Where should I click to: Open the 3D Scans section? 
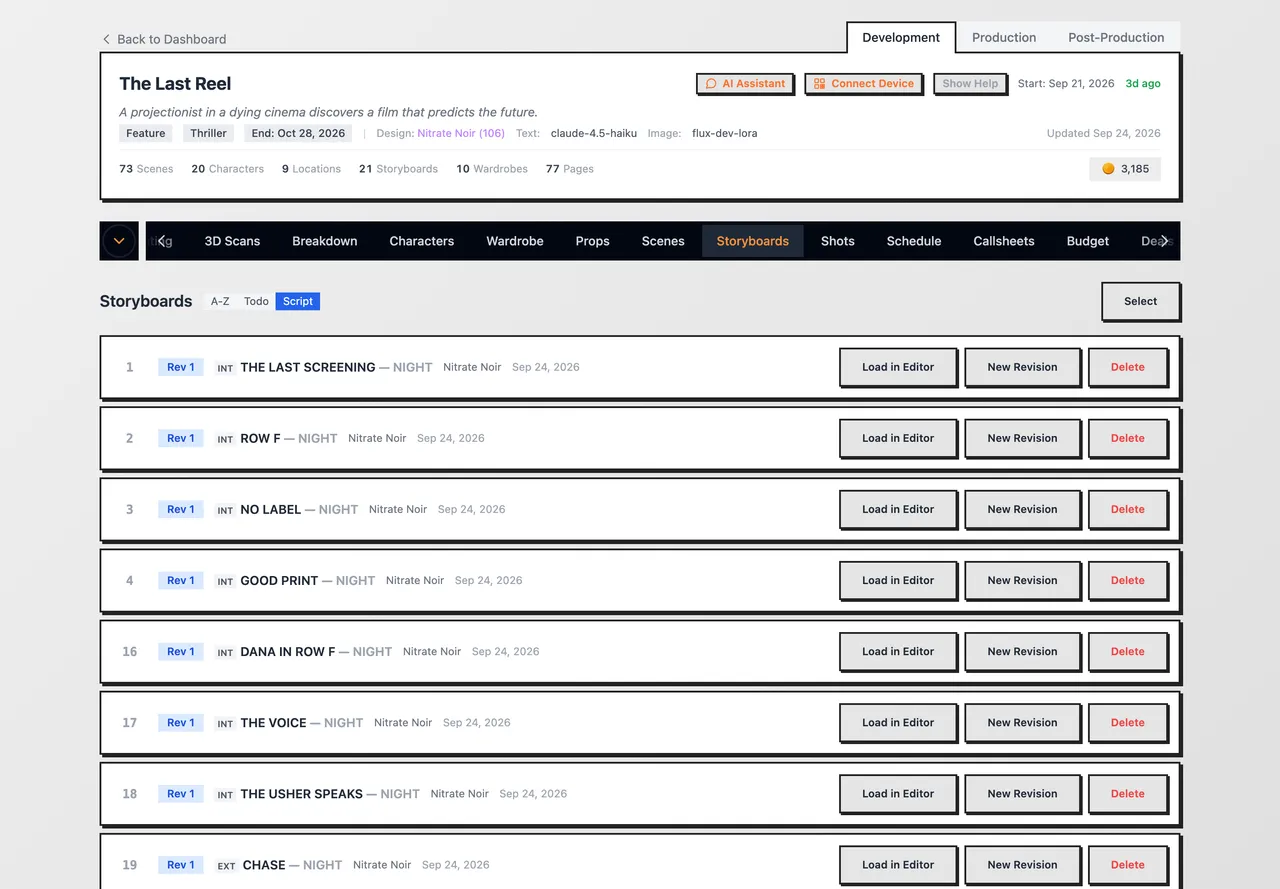click(x=232, y=241)
